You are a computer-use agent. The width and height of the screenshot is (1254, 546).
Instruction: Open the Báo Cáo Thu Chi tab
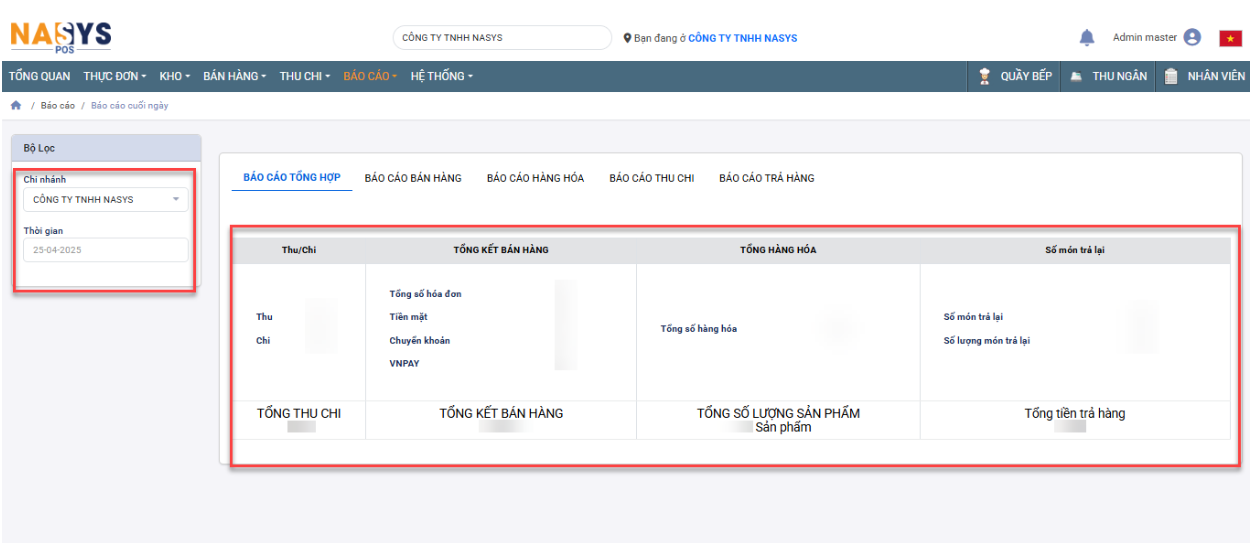tap(651, 178)
